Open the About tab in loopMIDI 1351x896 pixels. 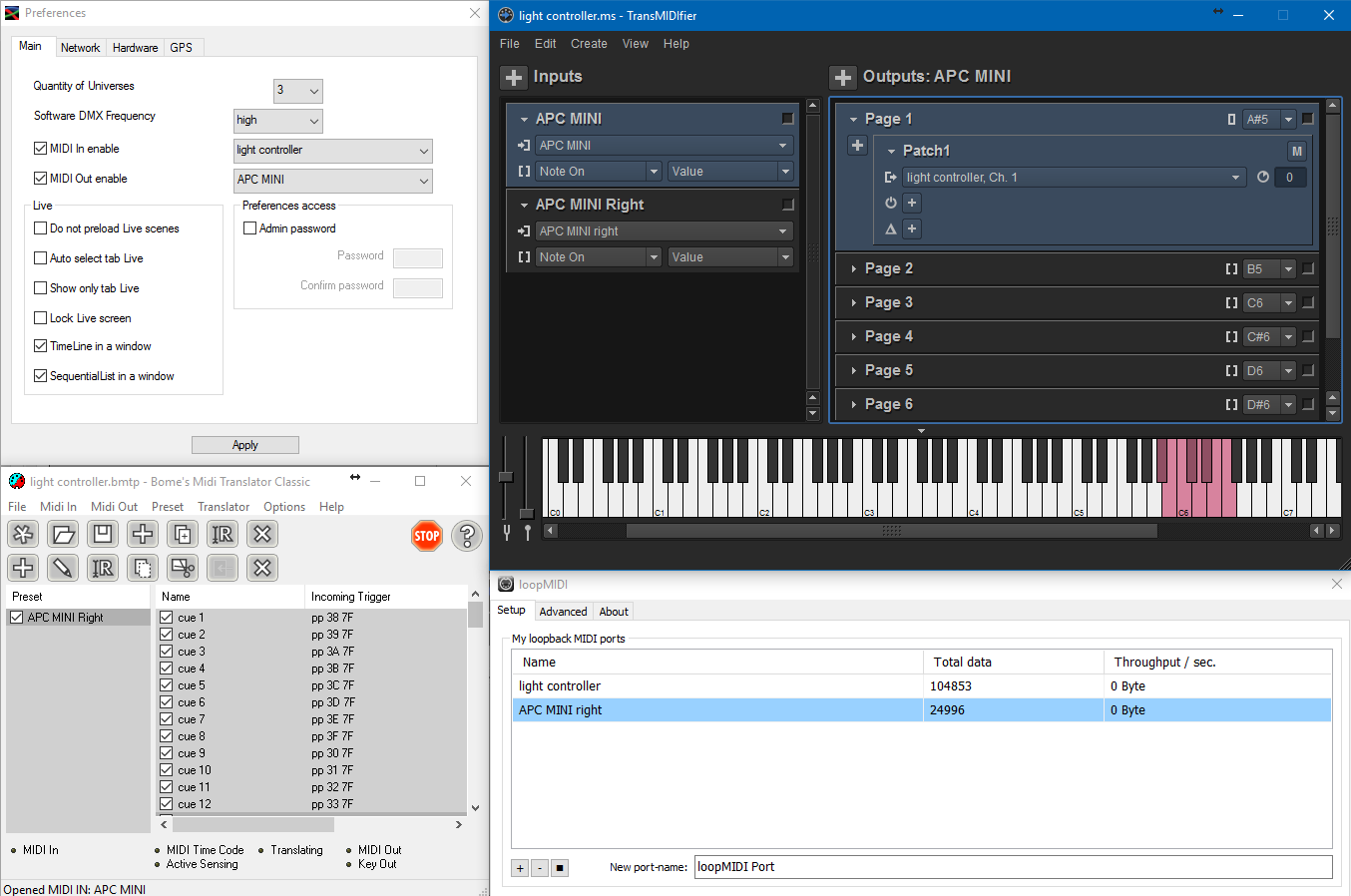pos(614,612)
